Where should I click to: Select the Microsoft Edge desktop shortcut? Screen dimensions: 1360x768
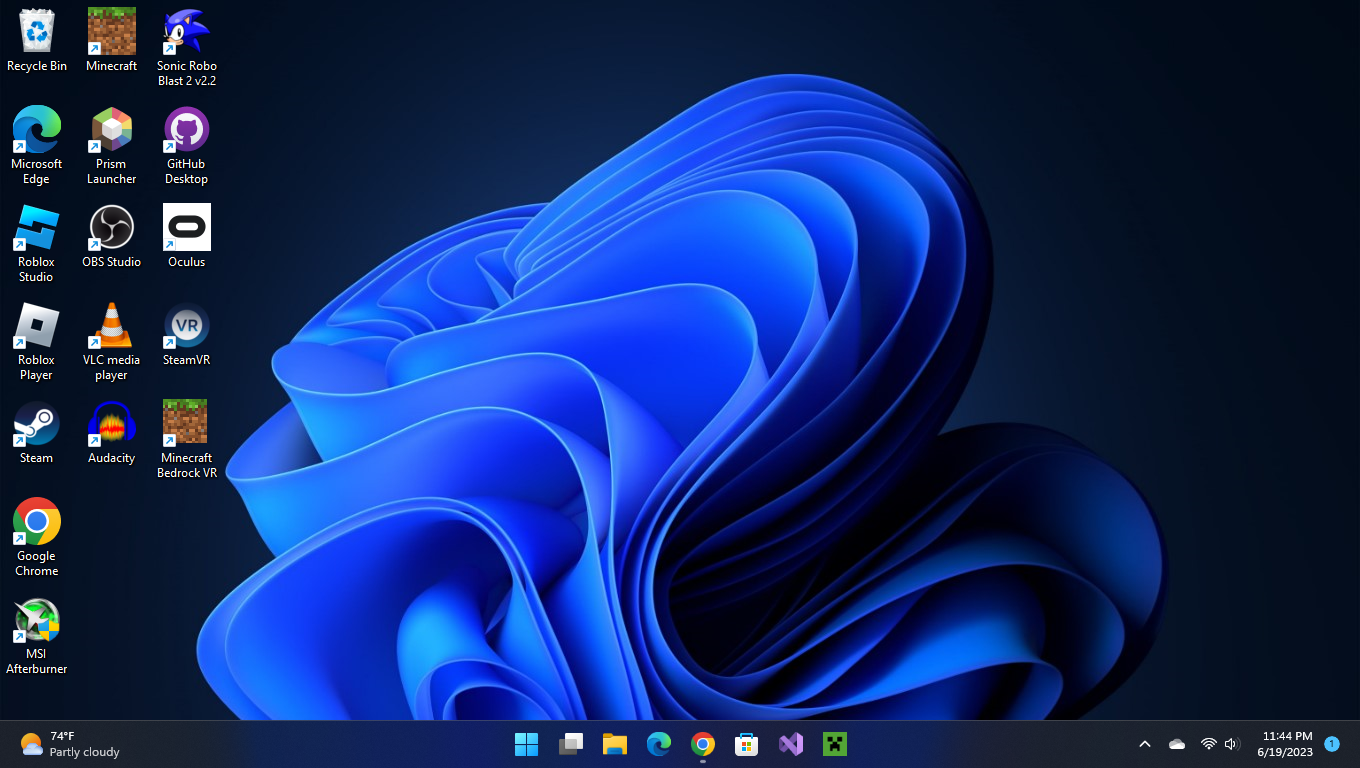coord(37,146)
